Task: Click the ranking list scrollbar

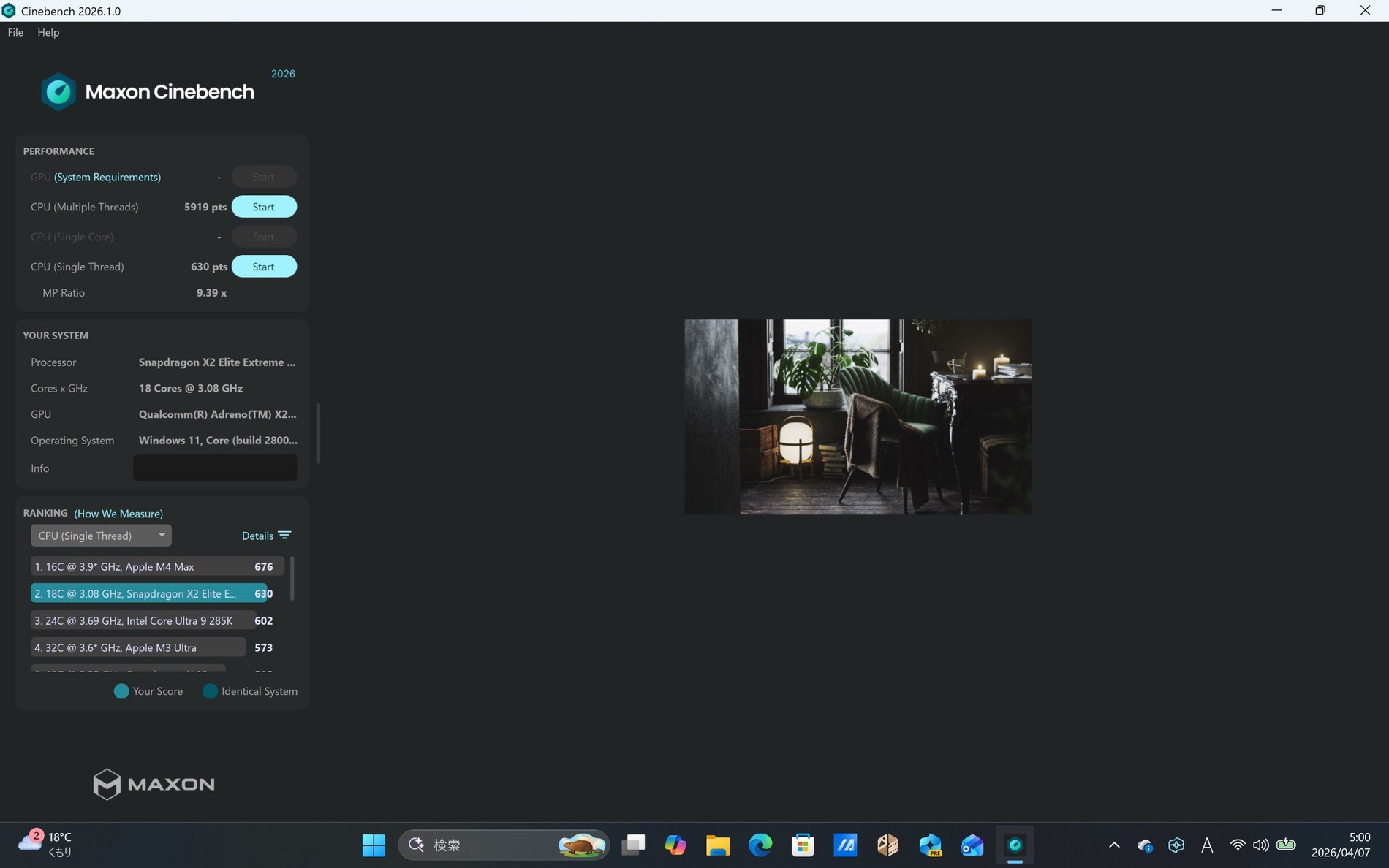Action: click(292, 579)
